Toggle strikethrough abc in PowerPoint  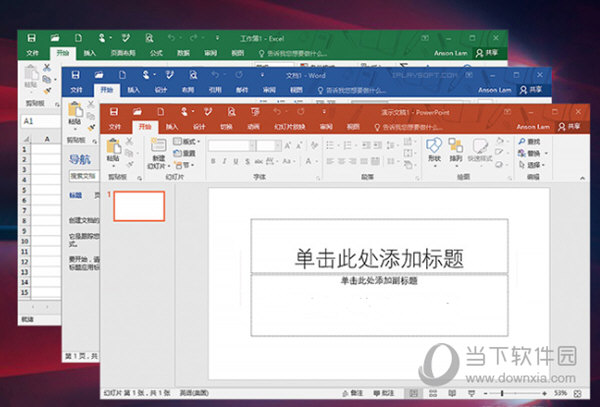click(x=259, y=161)
